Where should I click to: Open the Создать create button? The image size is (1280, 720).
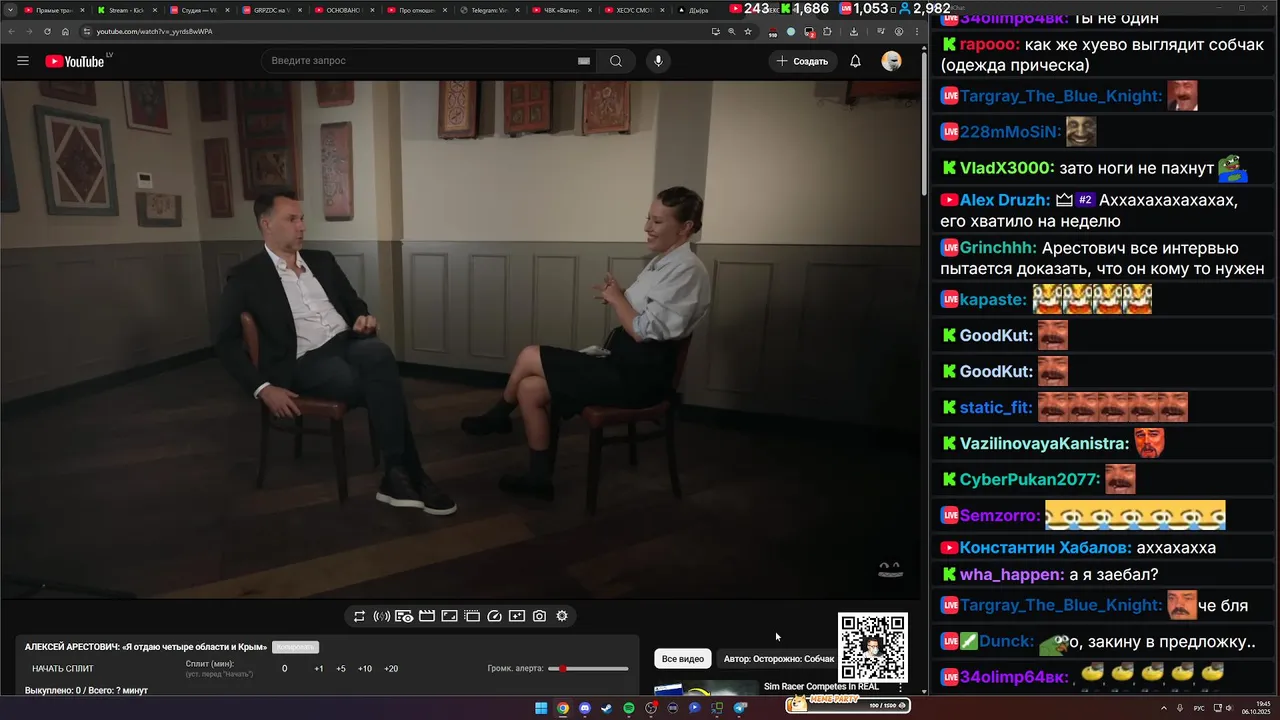pos(802,61)
